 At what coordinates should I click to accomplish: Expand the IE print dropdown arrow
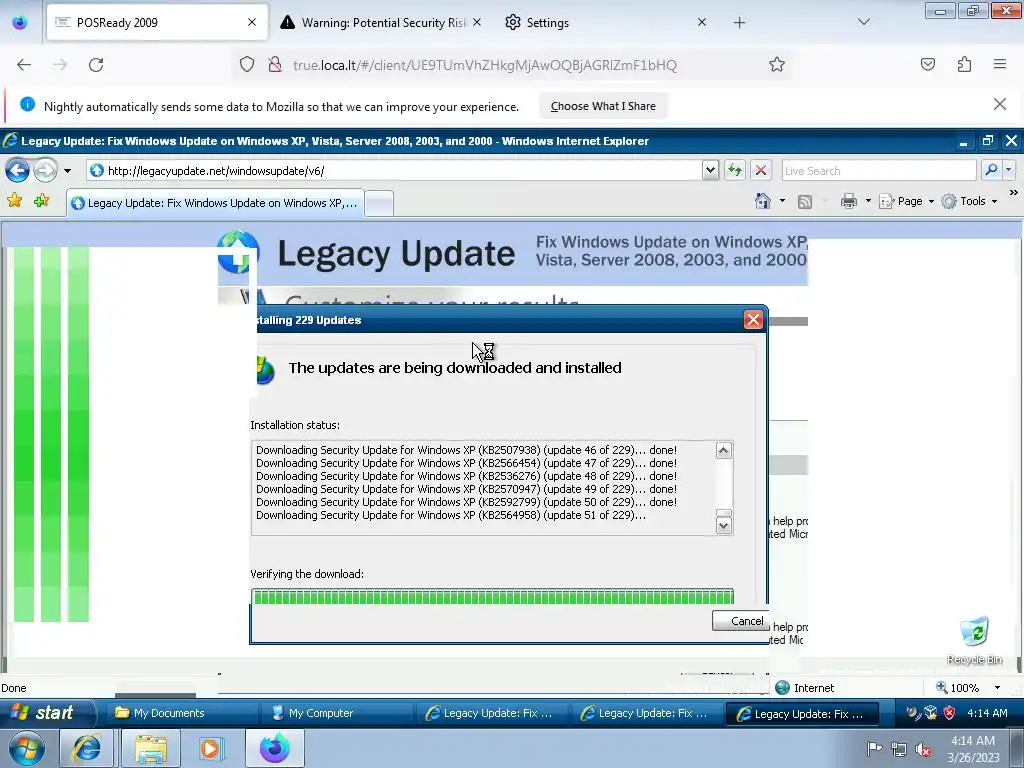pos(868,201)
